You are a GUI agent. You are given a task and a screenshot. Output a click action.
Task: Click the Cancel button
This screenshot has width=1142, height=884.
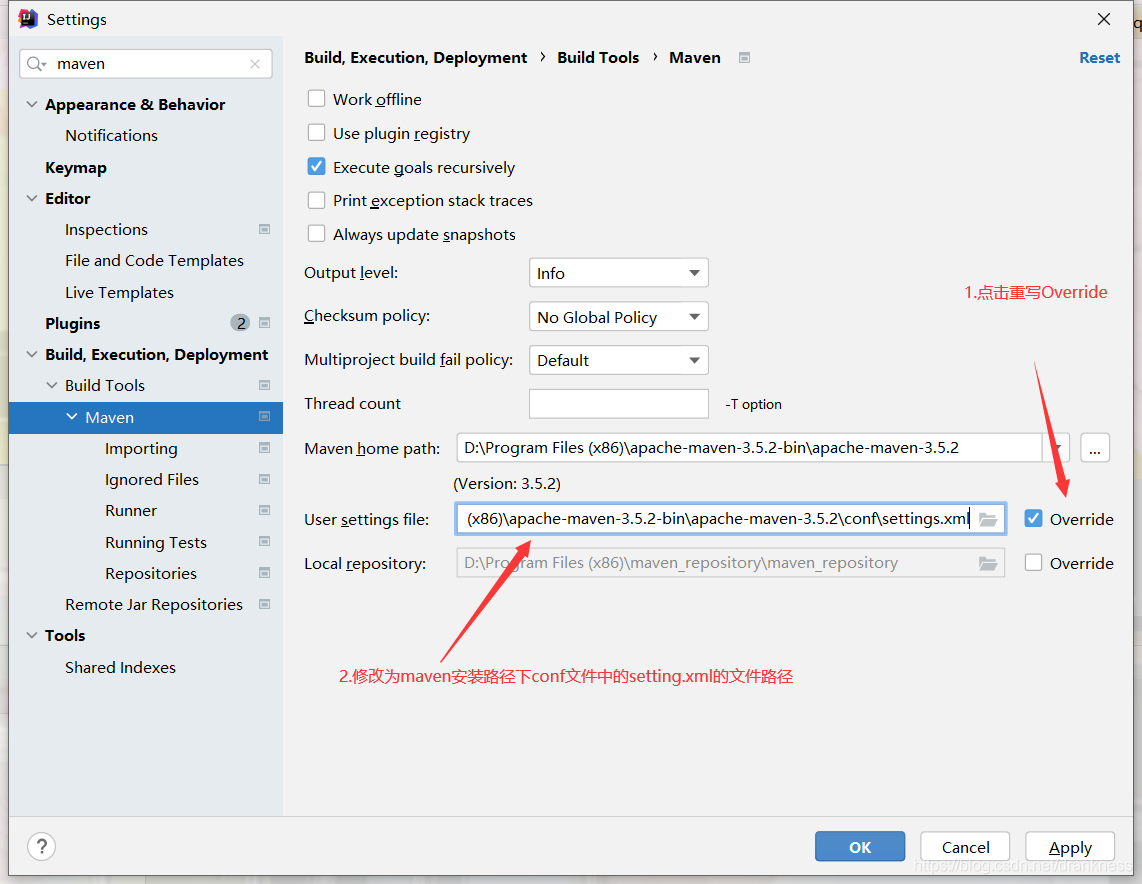tap(965, 846)
